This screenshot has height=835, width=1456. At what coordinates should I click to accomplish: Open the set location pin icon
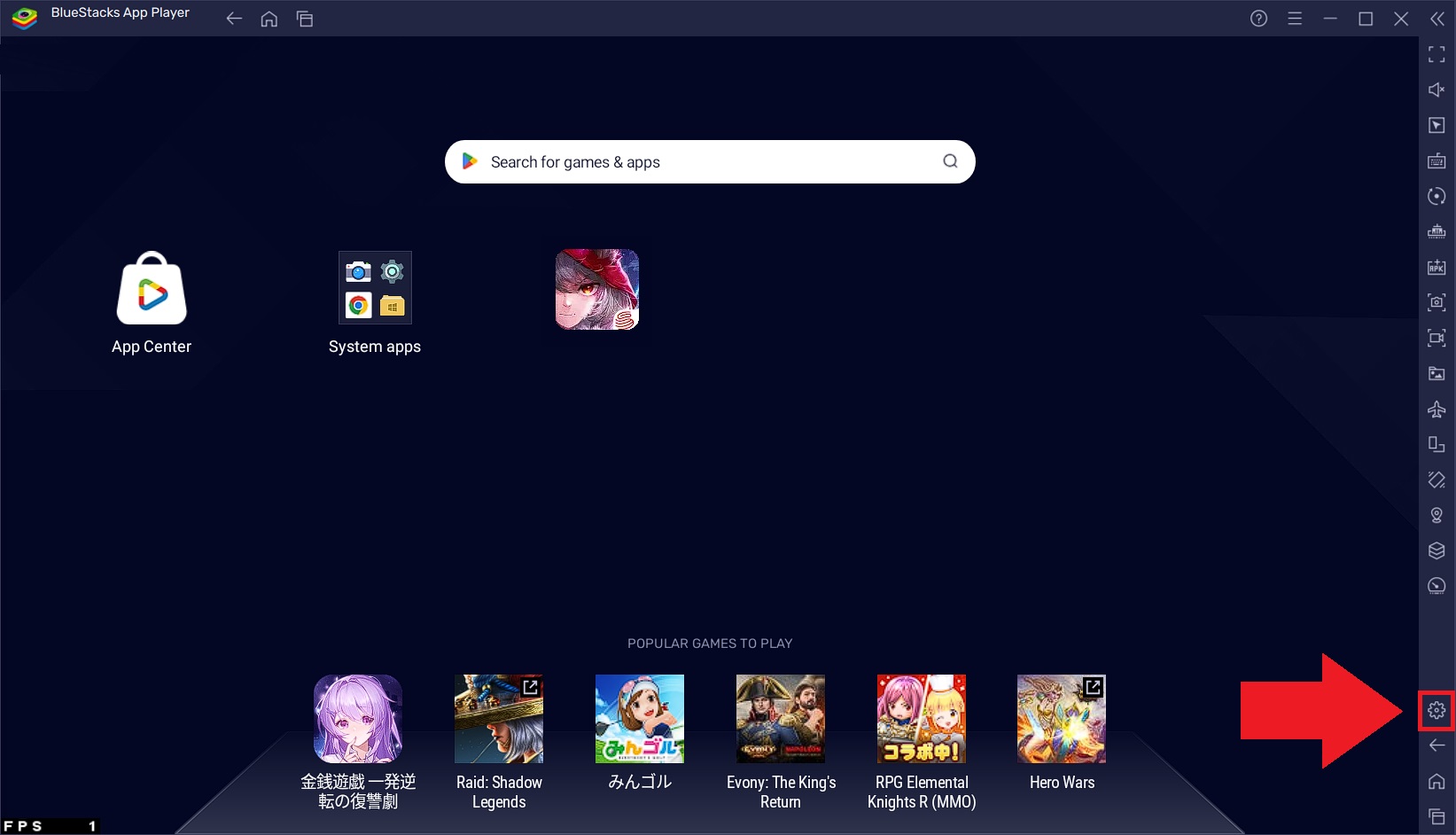tap(1437, 515)
